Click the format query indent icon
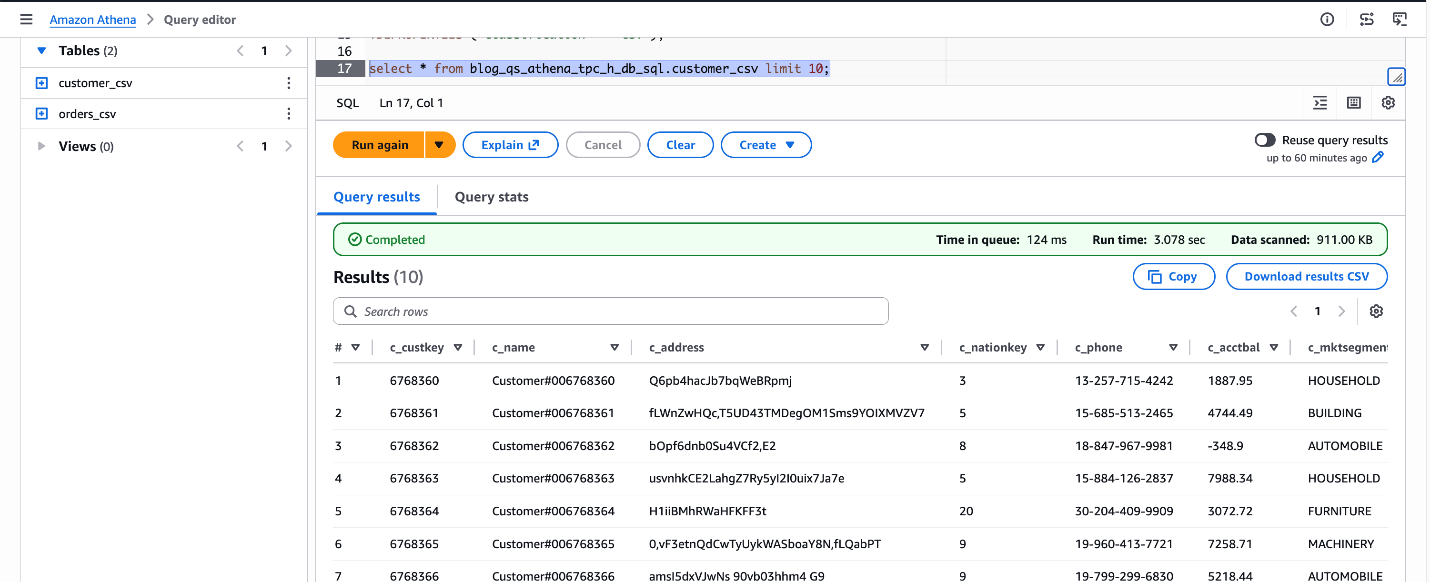 tap(1320, 103)
